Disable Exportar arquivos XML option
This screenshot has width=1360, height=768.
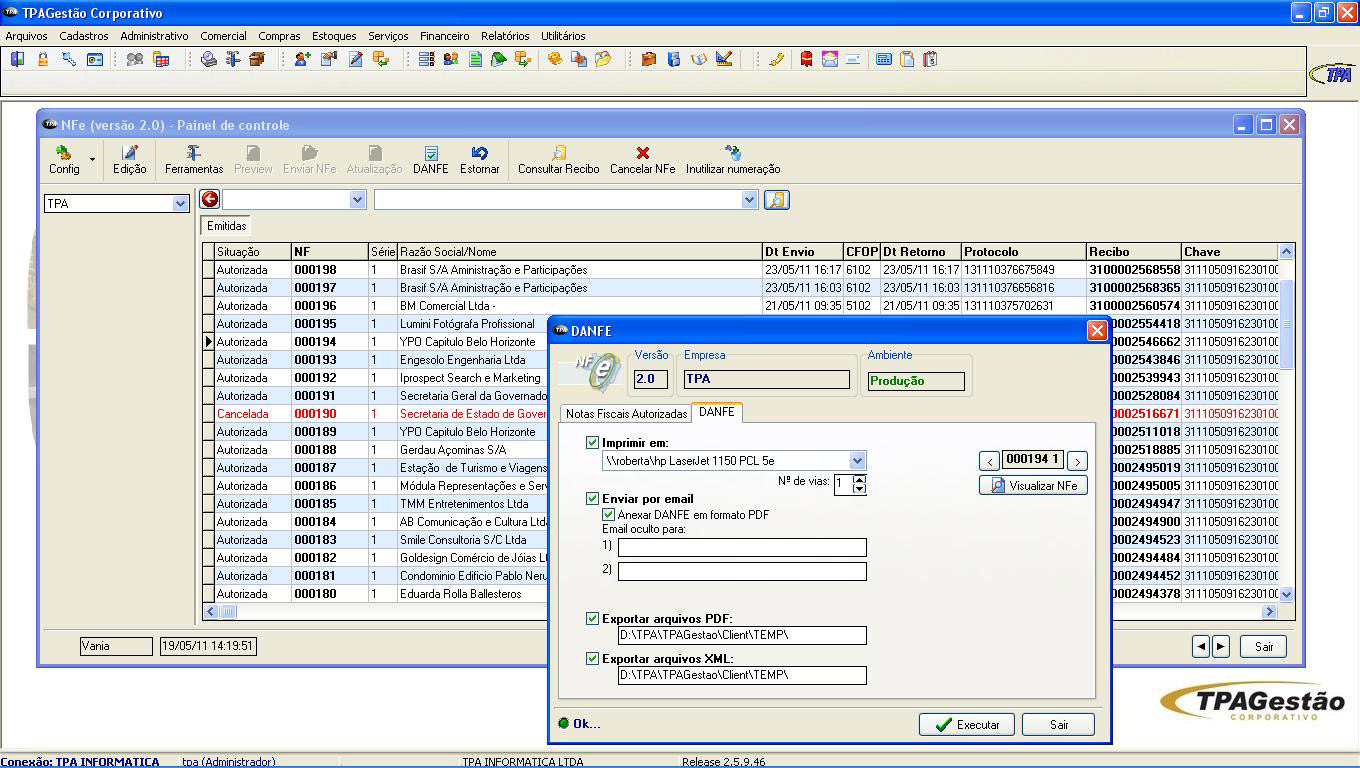593,659
